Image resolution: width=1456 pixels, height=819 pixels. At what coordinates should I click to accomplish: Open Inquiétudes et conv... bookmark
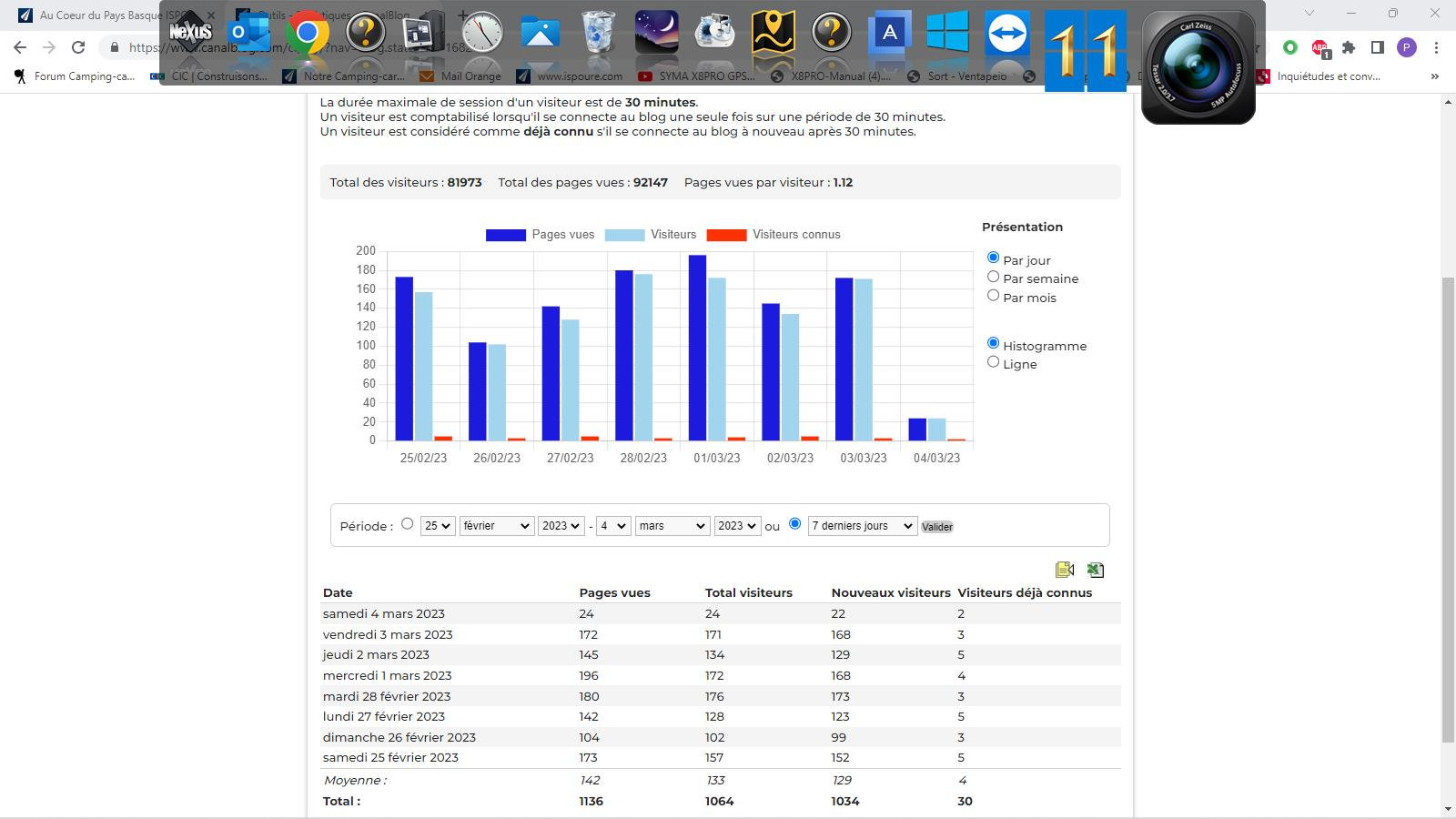click(x=1319, y=76)
